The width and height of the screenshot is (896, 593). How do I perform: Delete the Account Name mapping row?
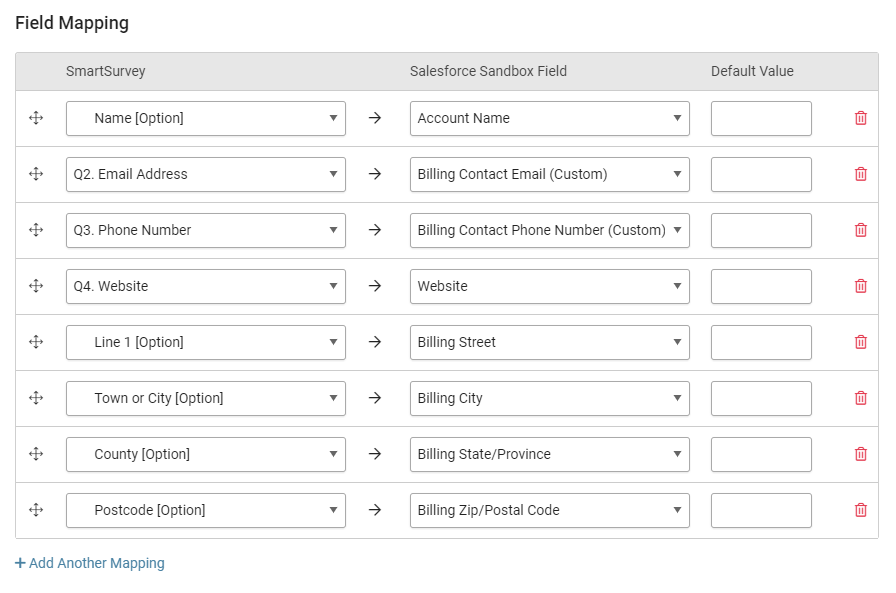(x=861, y=118)
